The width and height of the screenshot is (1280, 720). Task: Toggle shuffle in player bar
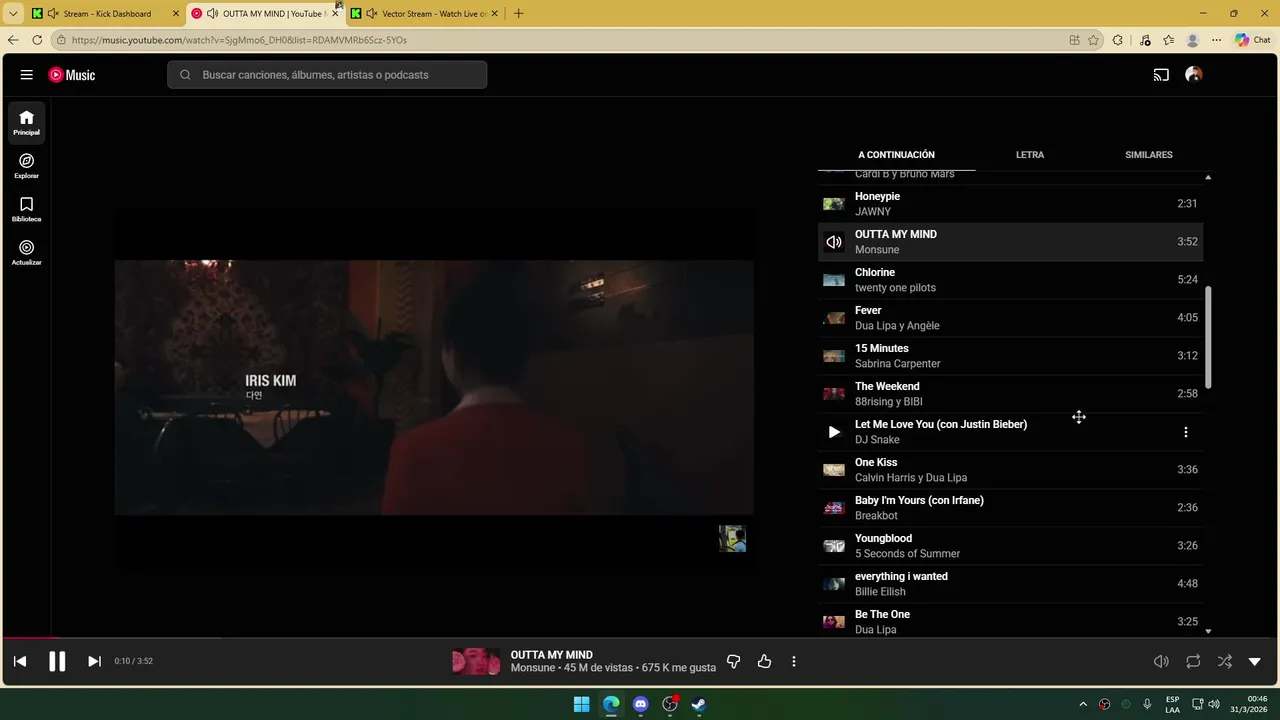tap(1225, 661)
